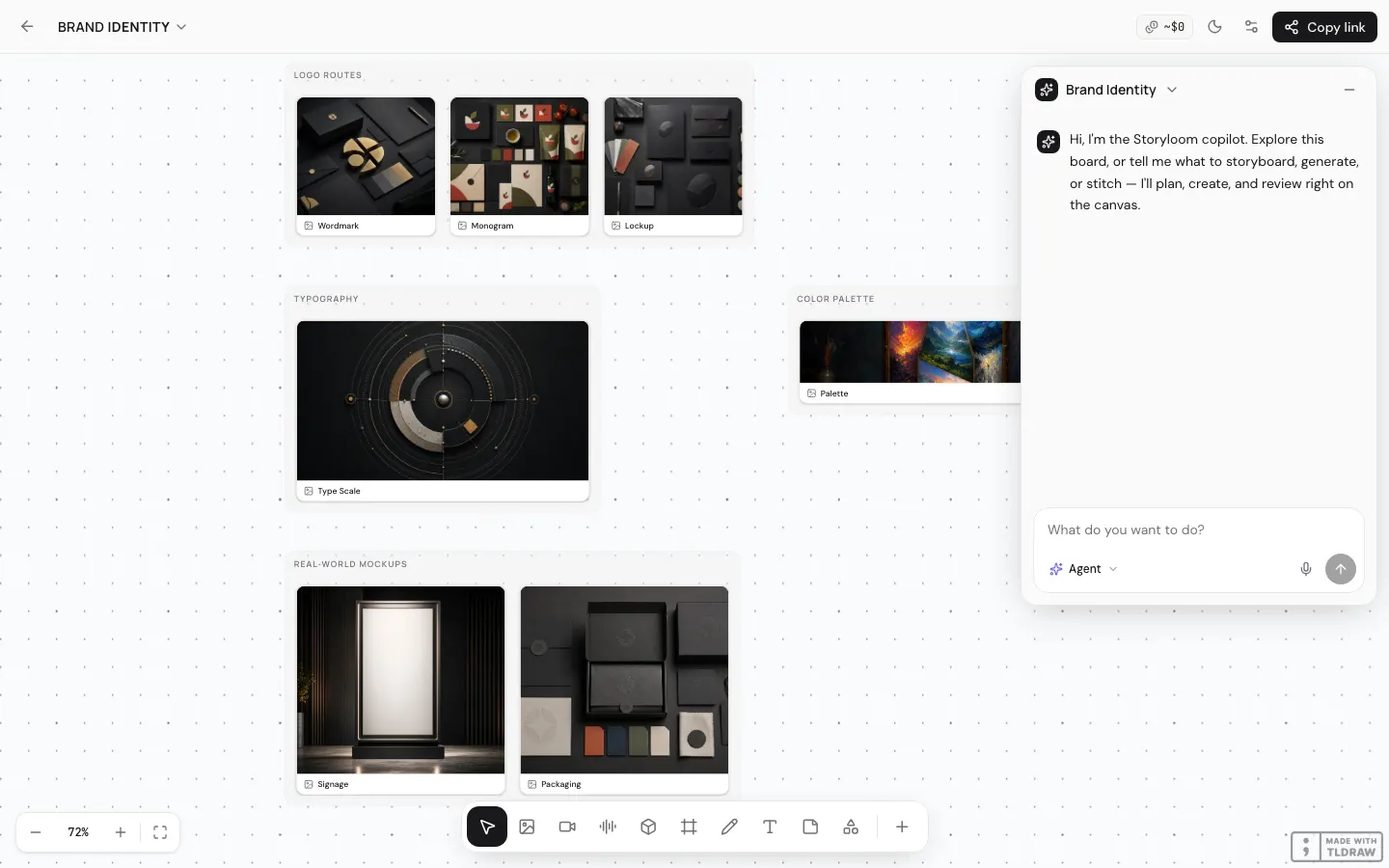
Task: Activate the microphone voice input
Action: coord(1305,569)
